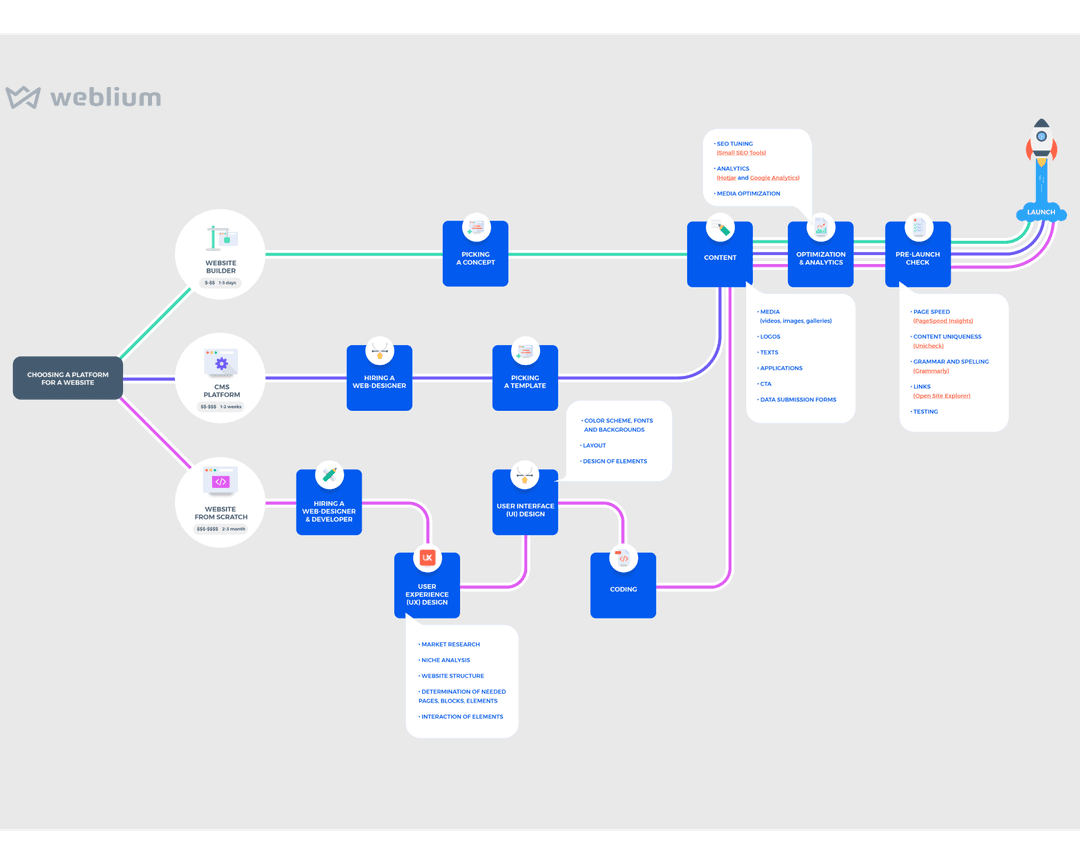
Task: Click the UX icon on User Experience block
Action: tap(427, 558)
